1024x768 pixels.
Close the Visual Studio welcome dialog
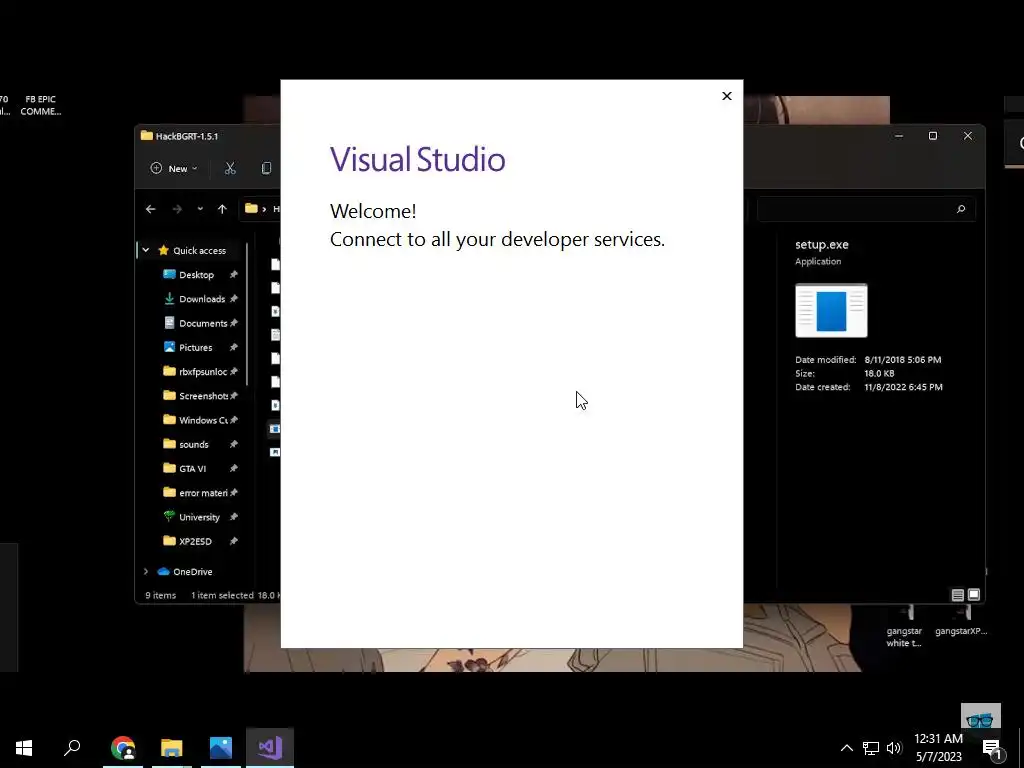727,96
